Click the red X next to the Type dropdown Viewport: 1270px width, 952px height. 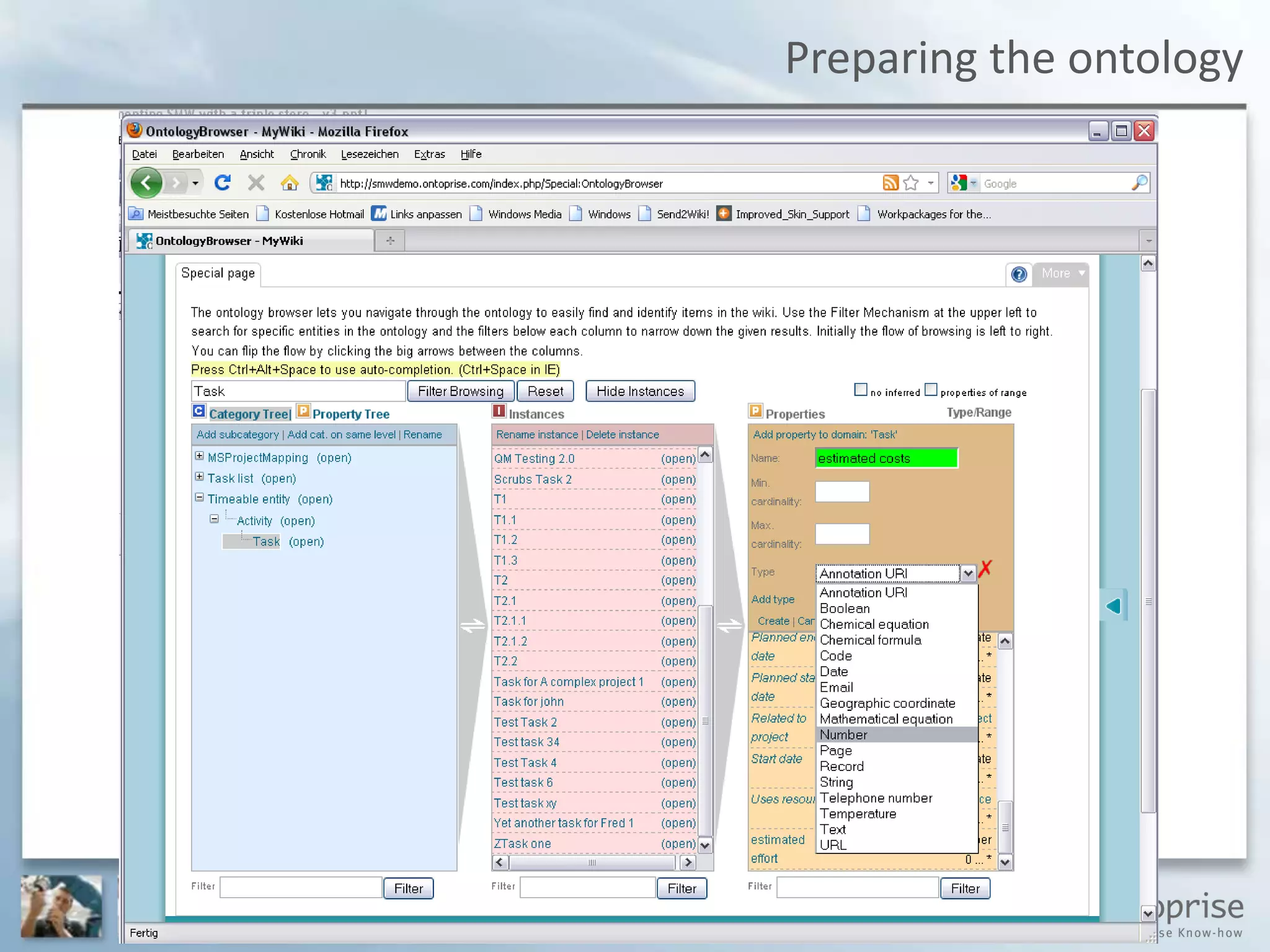[x=986, y=568]
